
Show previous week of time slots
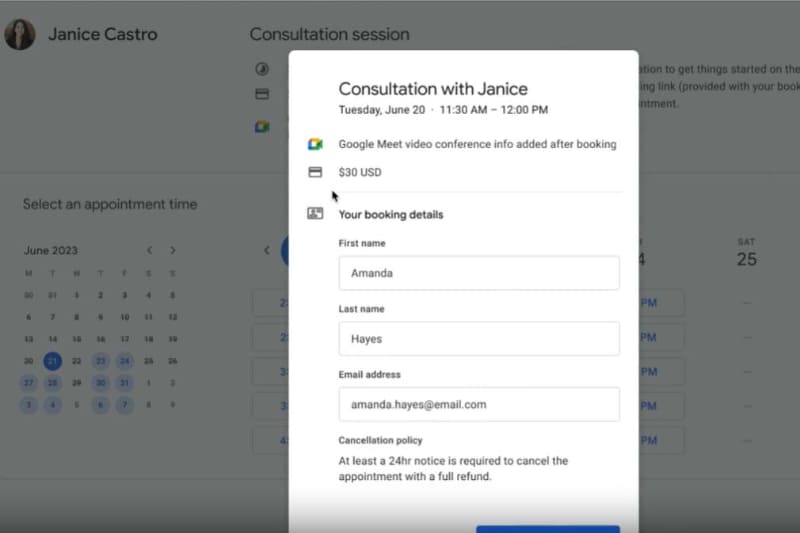click(267, 250)
